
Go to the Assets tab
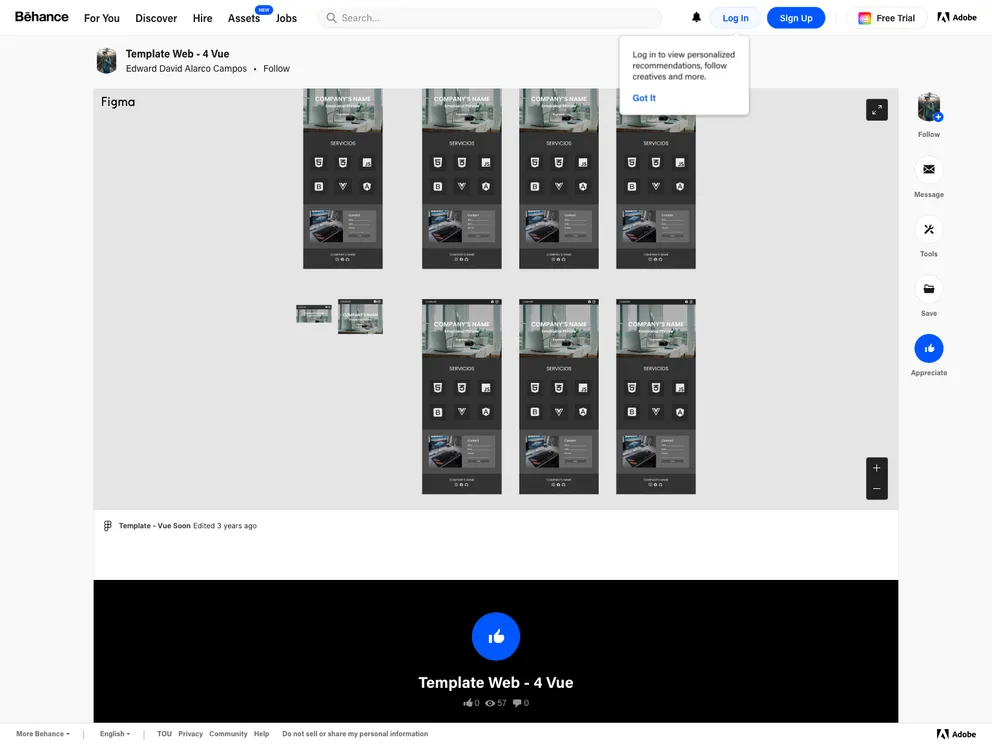tap(244, 18)
